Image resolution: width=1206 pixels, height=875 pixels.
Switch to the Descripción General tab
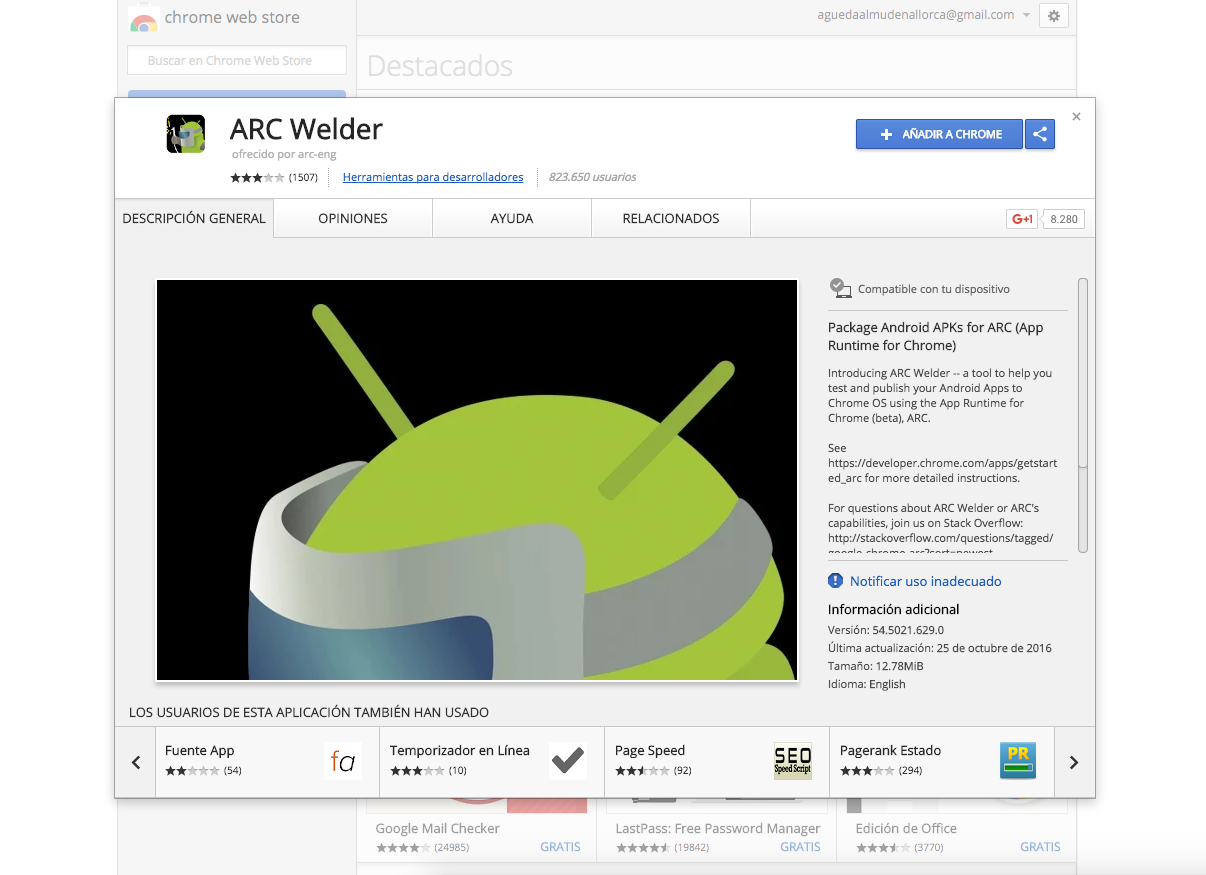coord(194,218)
